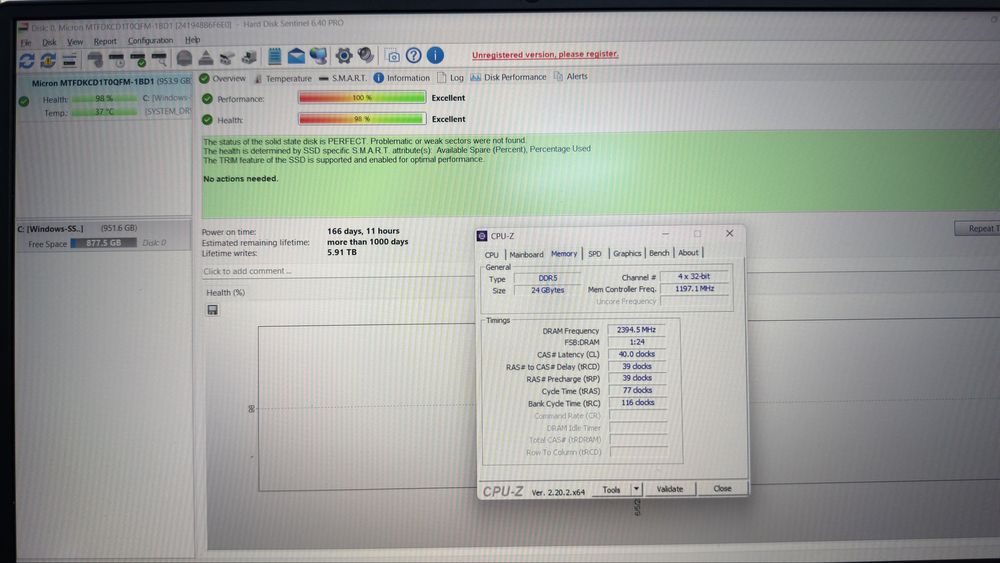
Task: Click the Free Space 877.5 GB bar
Action: pos(103,243)
